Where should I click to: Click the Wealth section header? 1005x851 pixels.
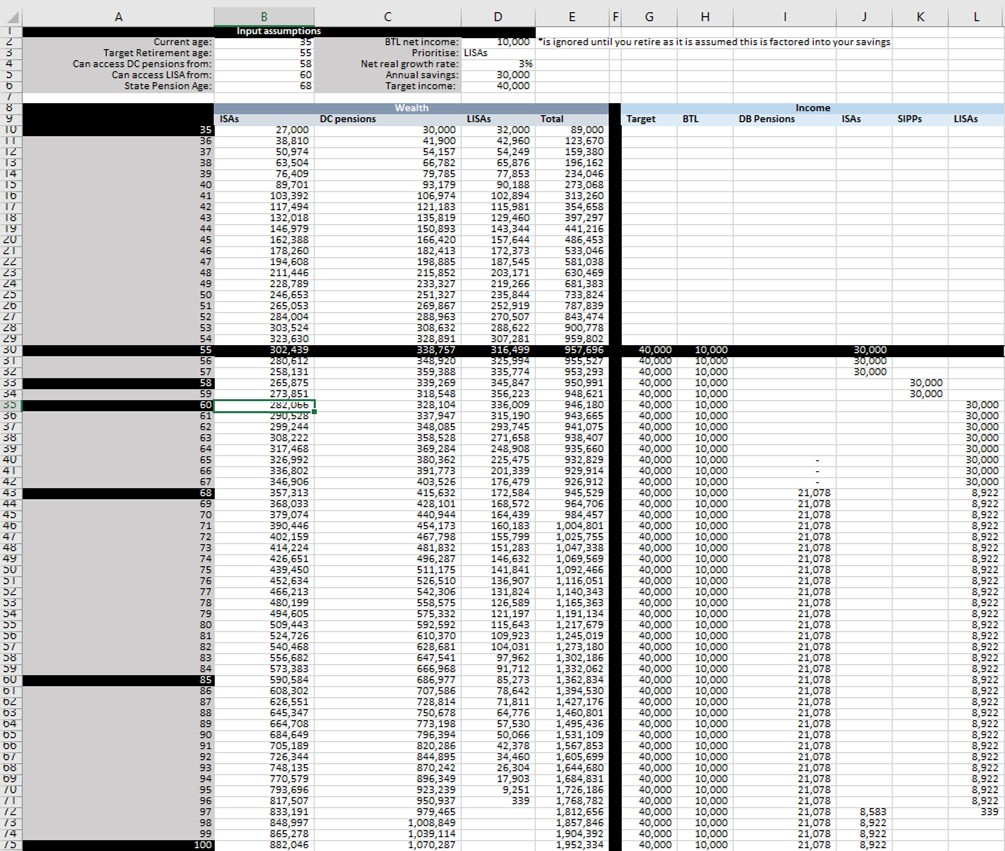(x=411, y=107)
